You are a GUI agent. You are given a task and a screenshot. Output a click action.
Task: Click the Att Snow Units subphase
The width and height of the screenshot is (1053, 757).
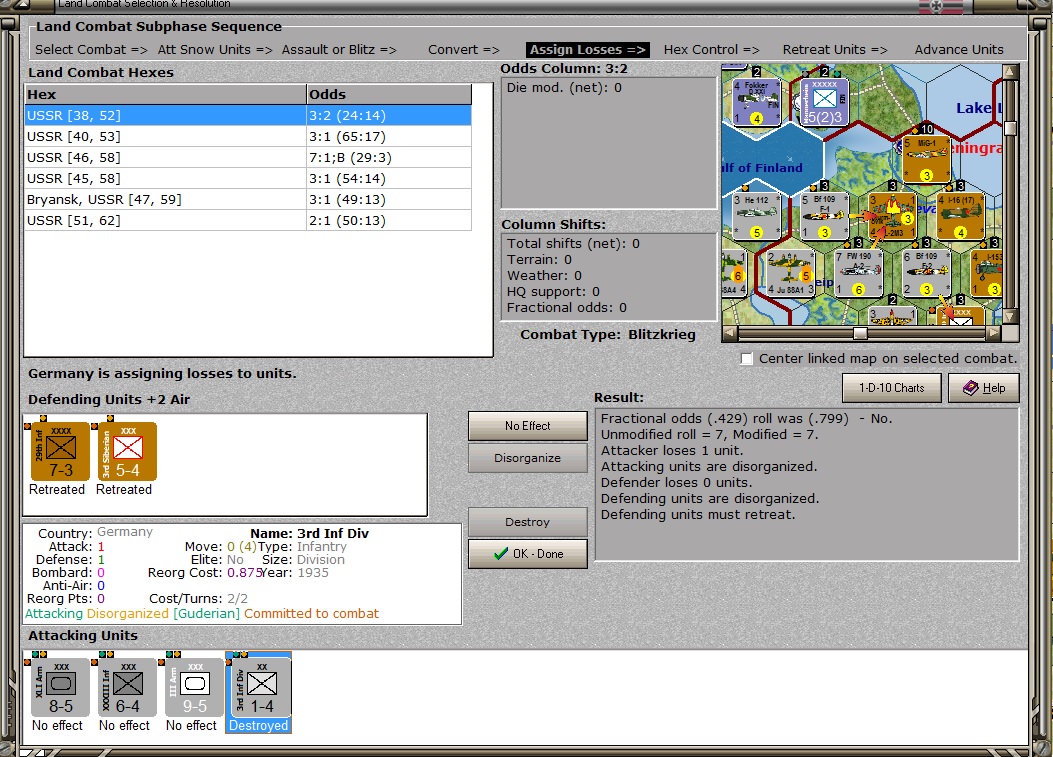(x=215, y=50)
